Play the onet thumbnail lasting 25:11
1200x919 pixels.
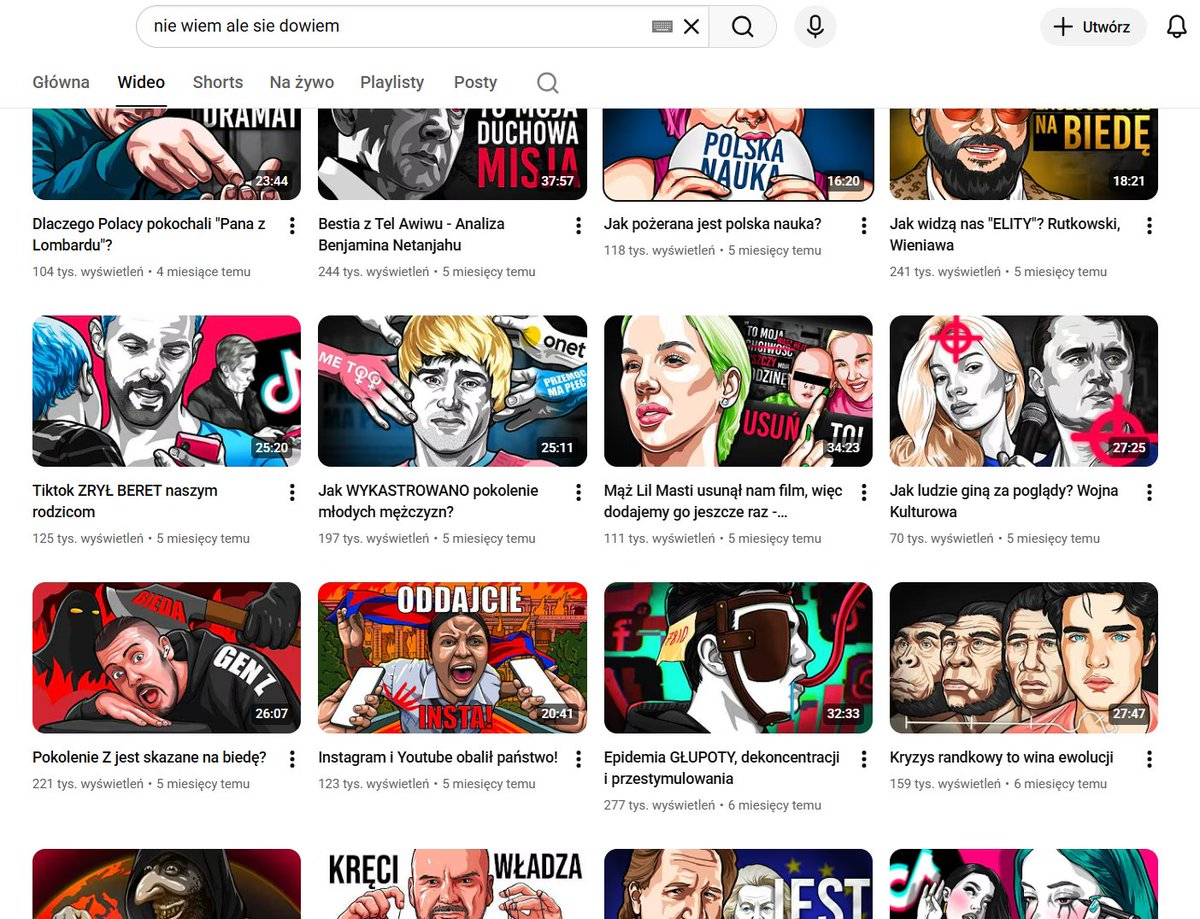pos(452,391)
